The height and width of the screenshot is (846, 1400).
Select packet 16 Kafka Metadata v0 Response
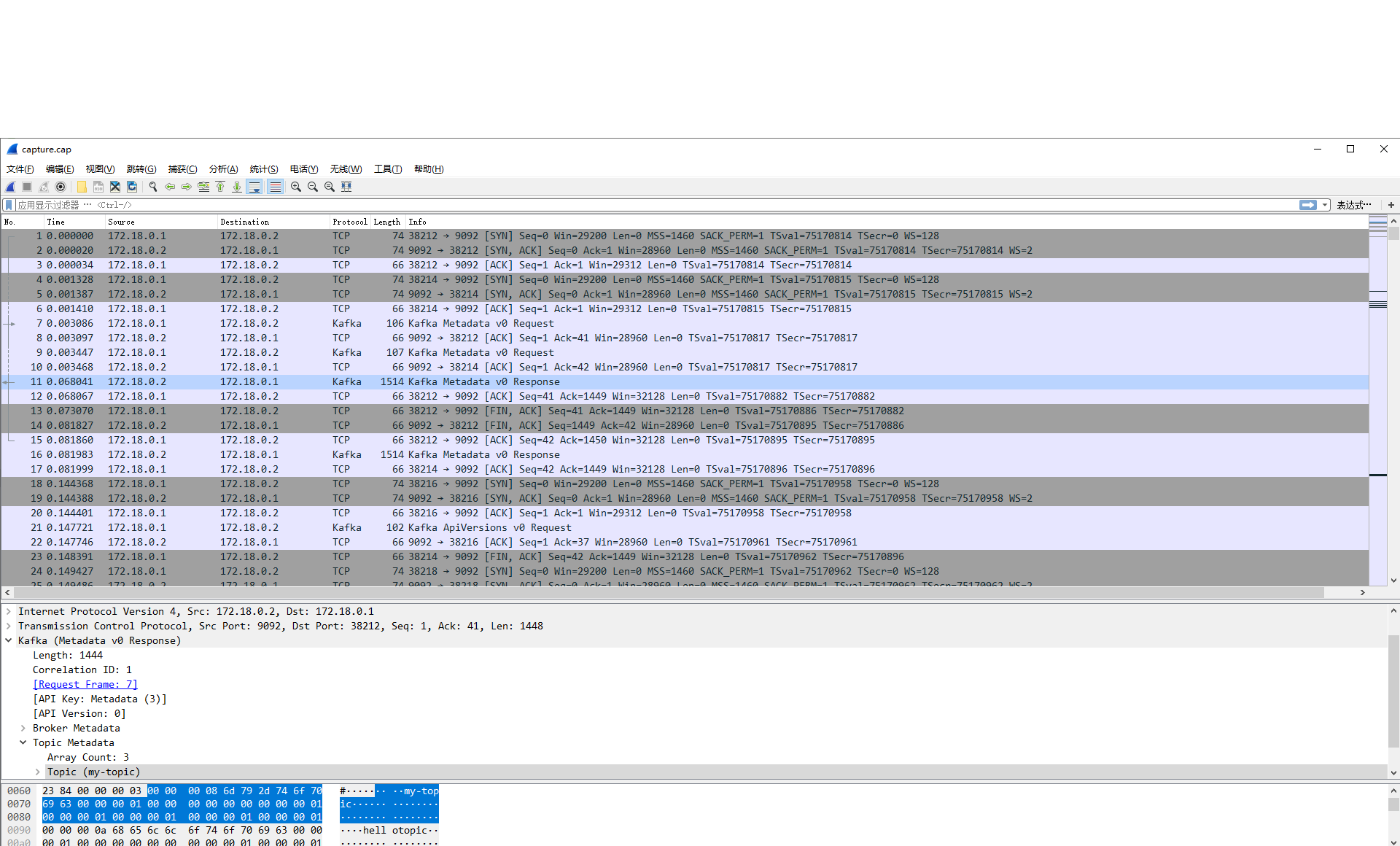(x=685, y=454)
